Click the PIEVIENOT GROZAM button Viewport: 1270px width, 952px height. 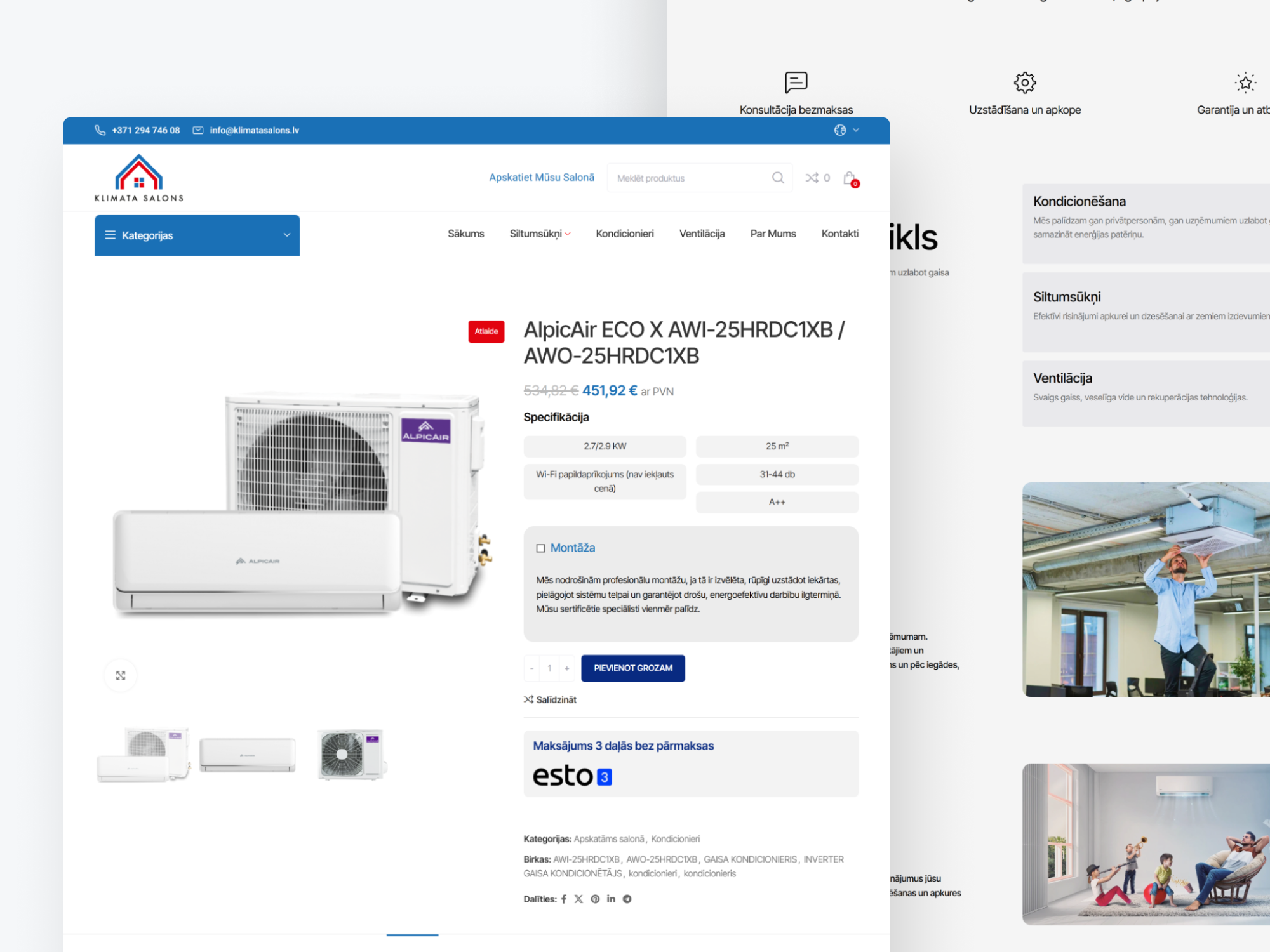pos(633,668)
